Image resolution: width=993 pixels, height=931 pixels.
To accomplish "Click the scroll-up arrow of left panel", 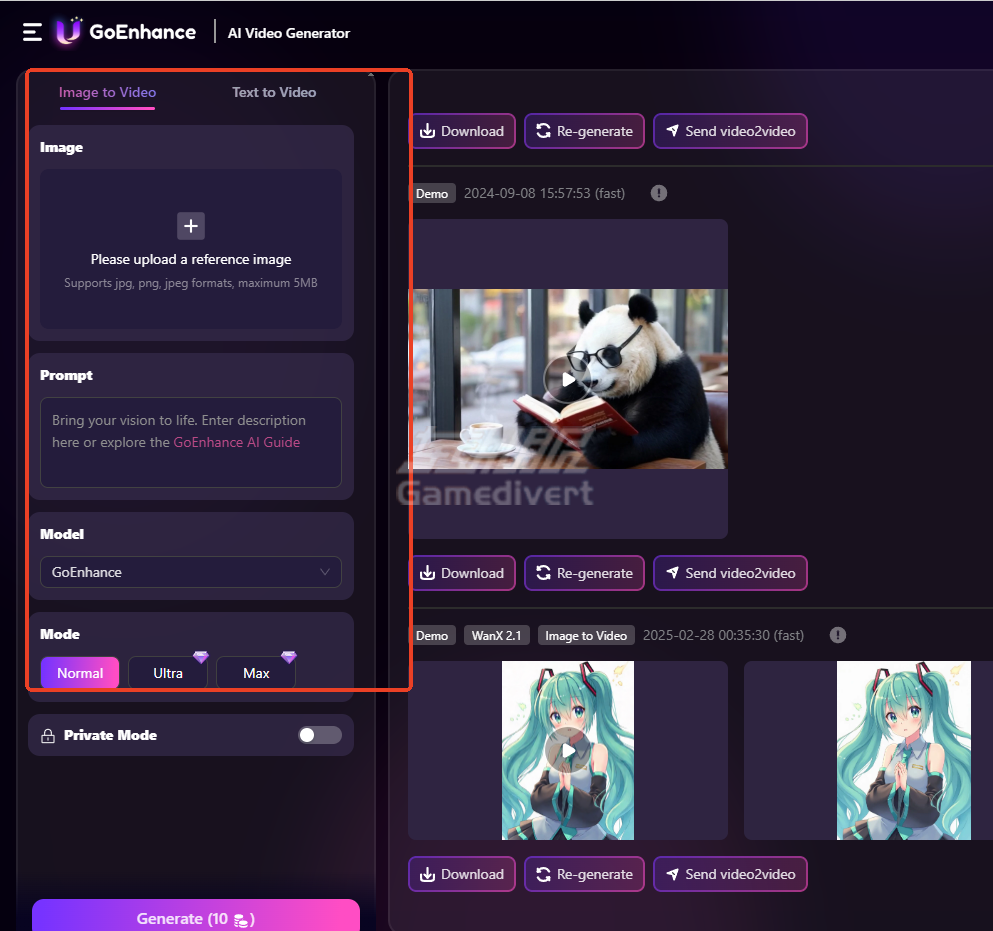I will (x=371, y=75).
